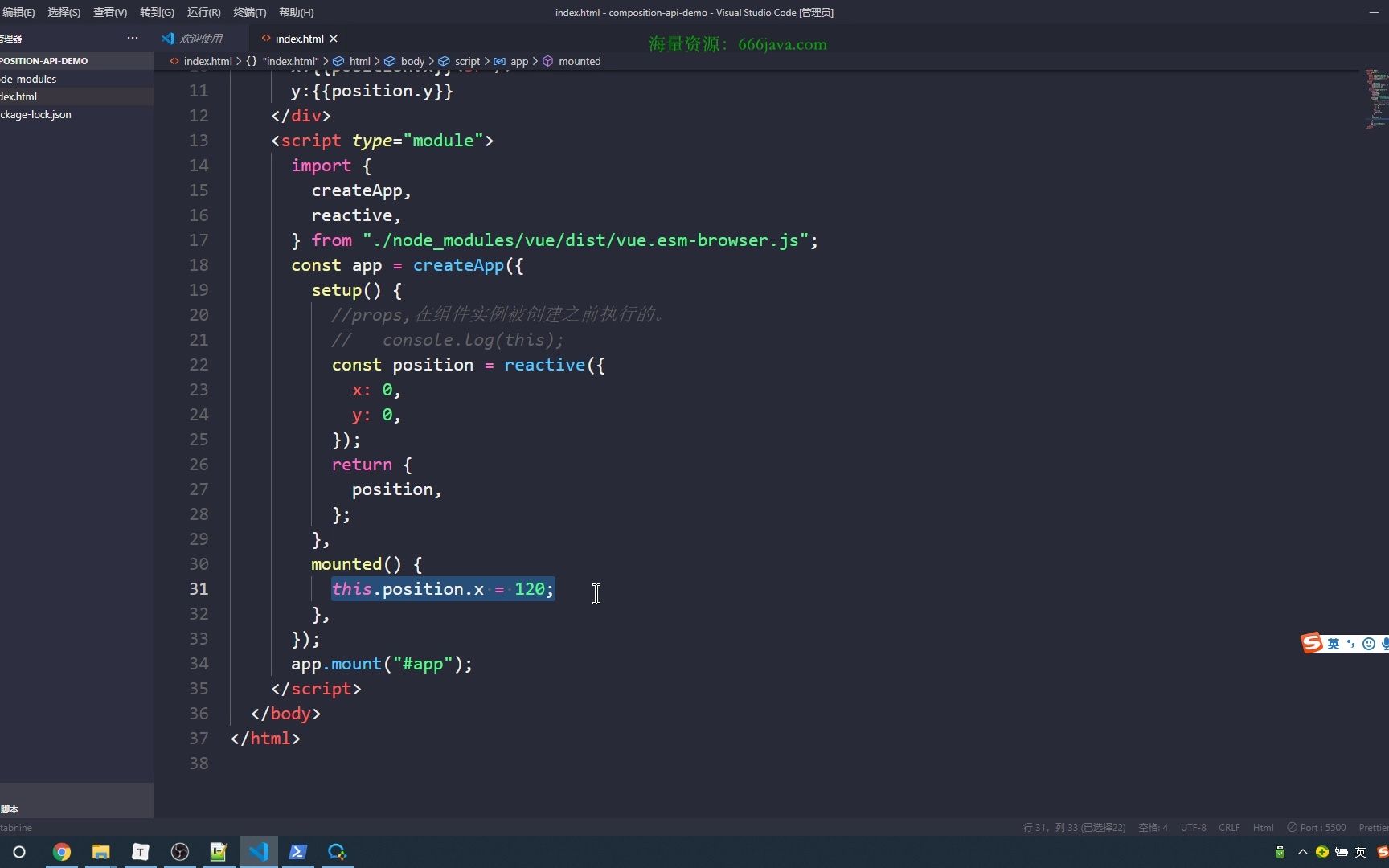
Task: Place cursor in line 17 import path
Action: pos(585,240)
